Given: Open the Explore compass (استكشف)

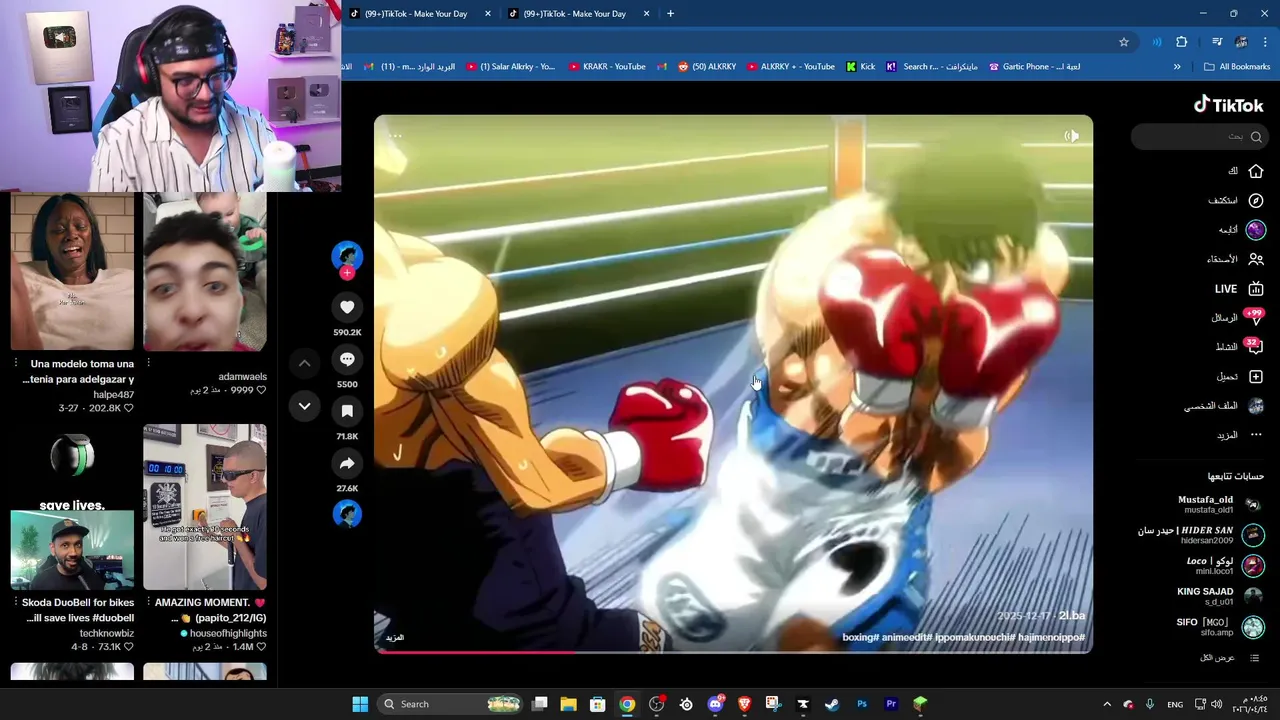Looking at the screenshot, I should (x=1256, y=200).
